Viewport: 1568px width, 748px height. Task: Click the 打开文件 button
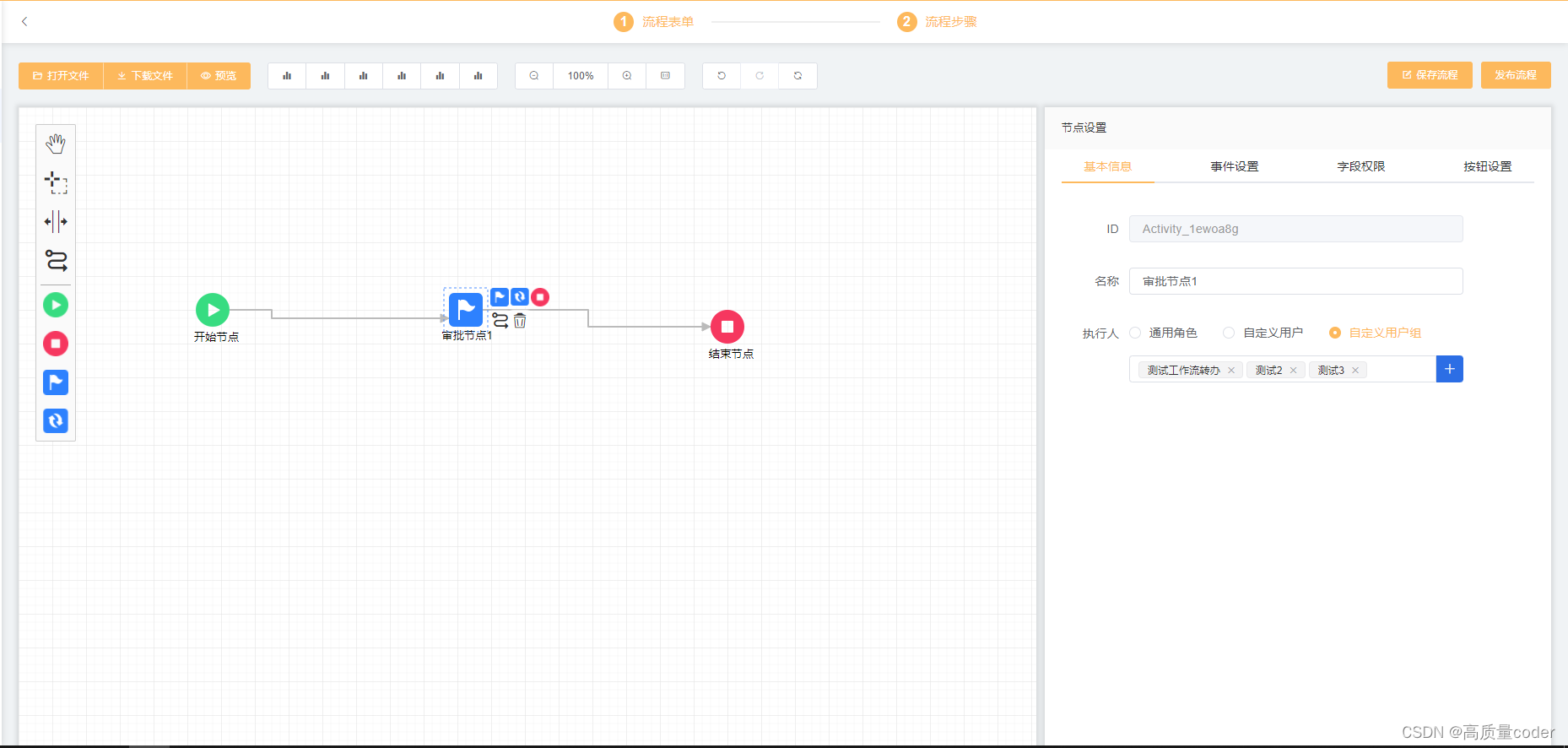click(x=61, y=76)
